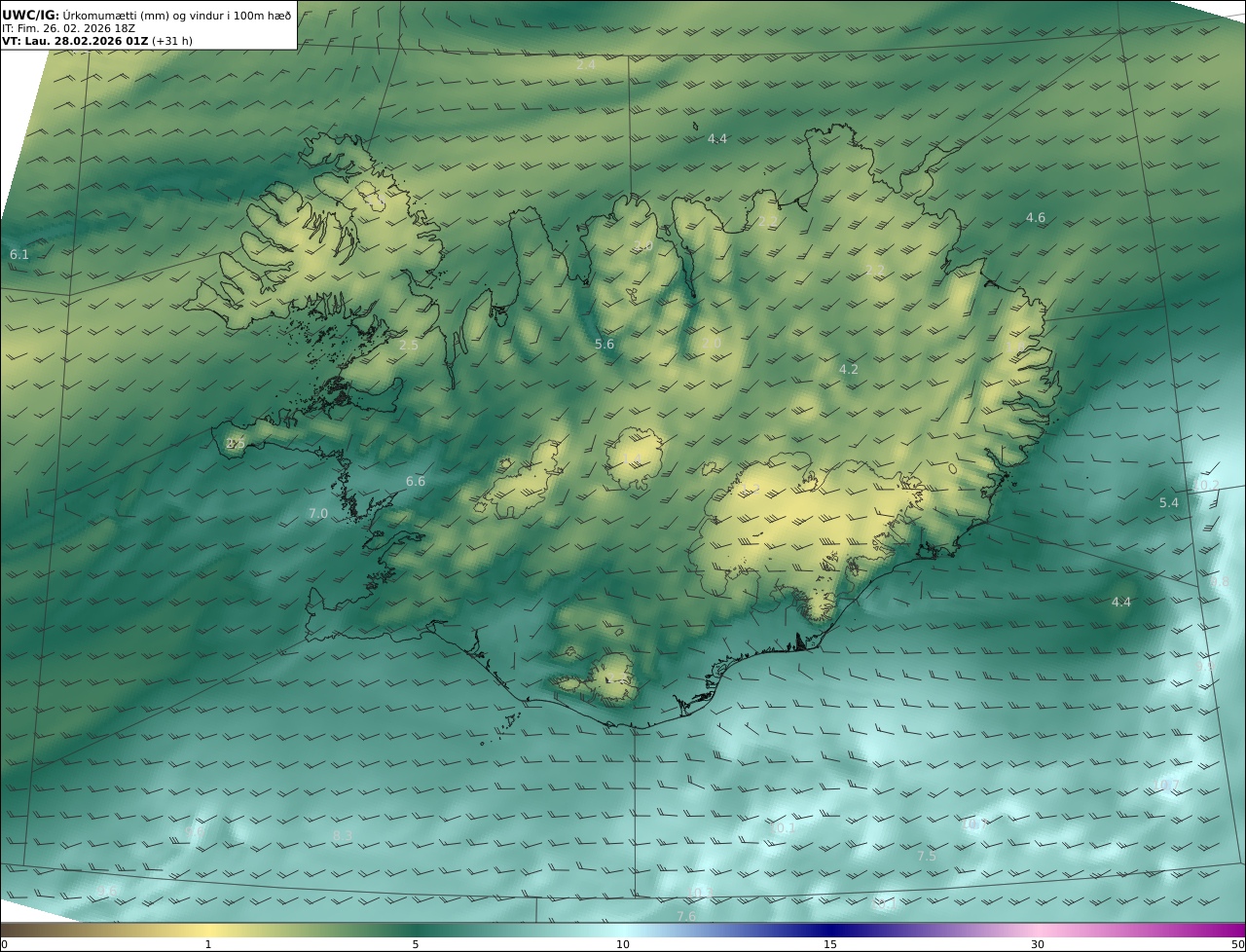The image size is (1246, 952).
Task: Click the '8.3' value label on the map
Action: [343, 836]
